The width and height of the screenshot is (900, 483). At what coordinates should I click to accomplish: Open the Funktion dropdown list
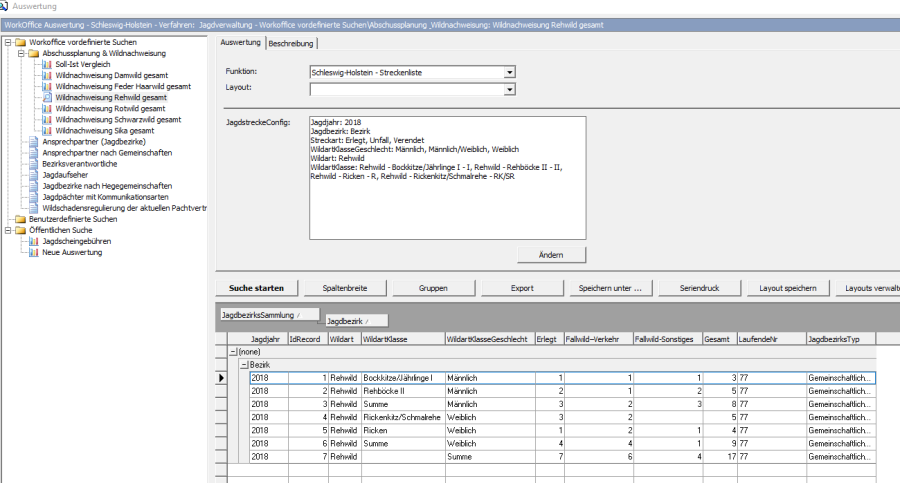[509, 72]
